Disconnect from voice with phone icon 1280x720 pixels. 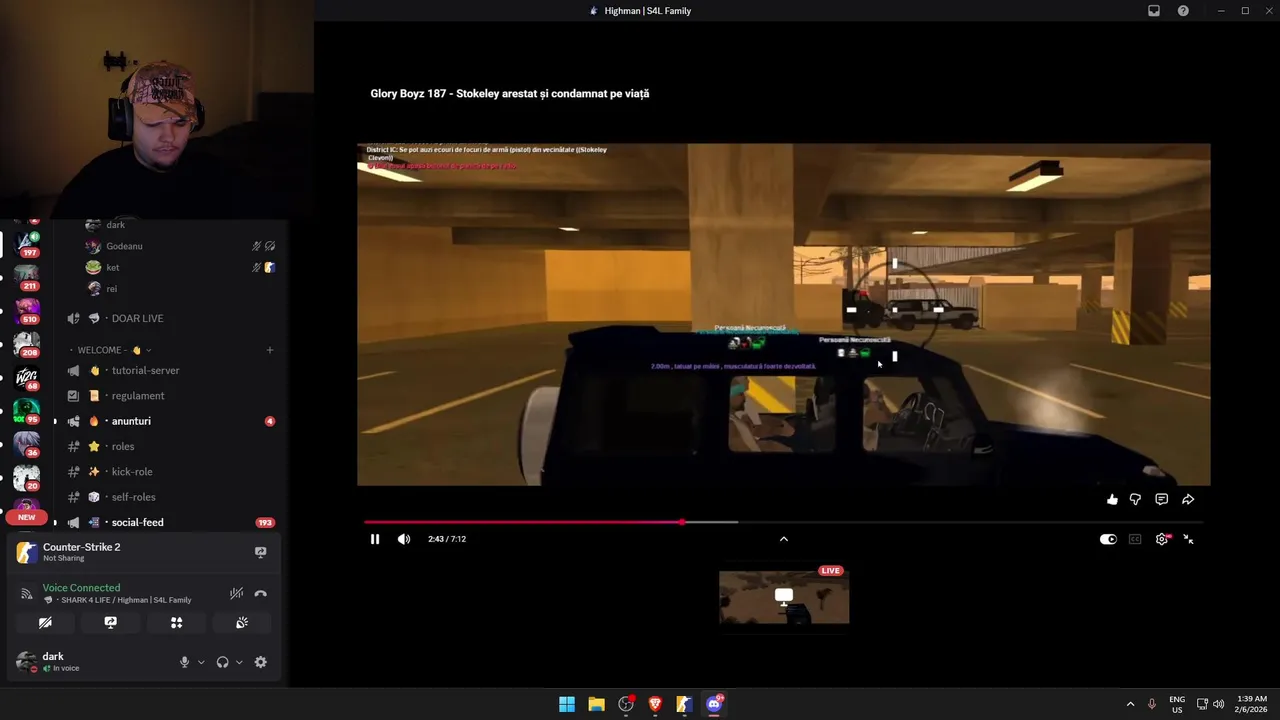pos(261,593)
